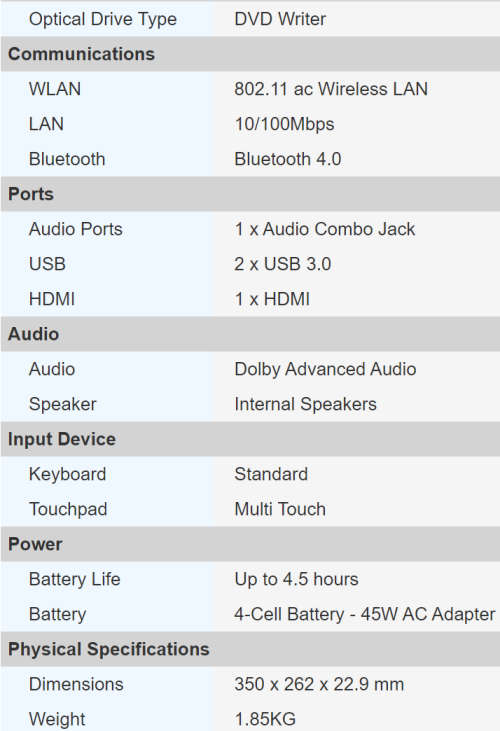The width and height of the screenshot is (500, 731).
Task: Click the Bluetooth 4.0 value
Action: [x=288, y=159]
